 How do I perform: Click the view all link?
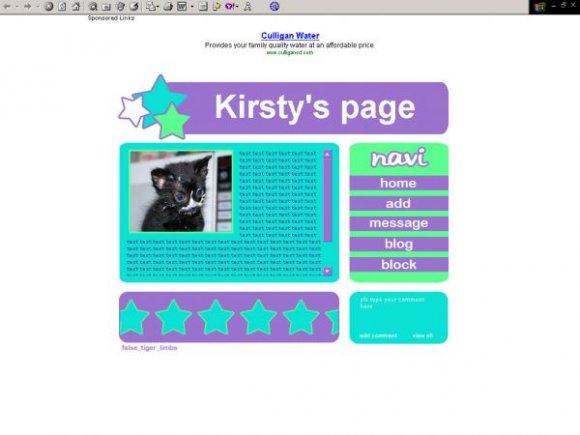point(422,336)
